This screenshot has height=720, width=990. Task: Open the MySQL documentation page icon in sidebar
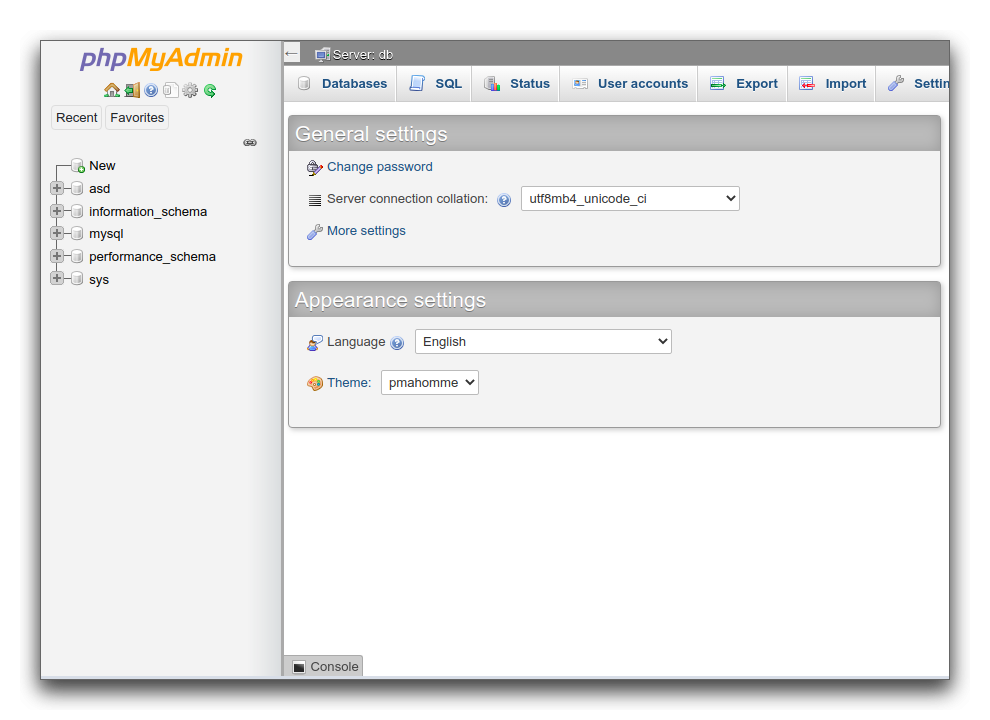[x=170, y=90]
